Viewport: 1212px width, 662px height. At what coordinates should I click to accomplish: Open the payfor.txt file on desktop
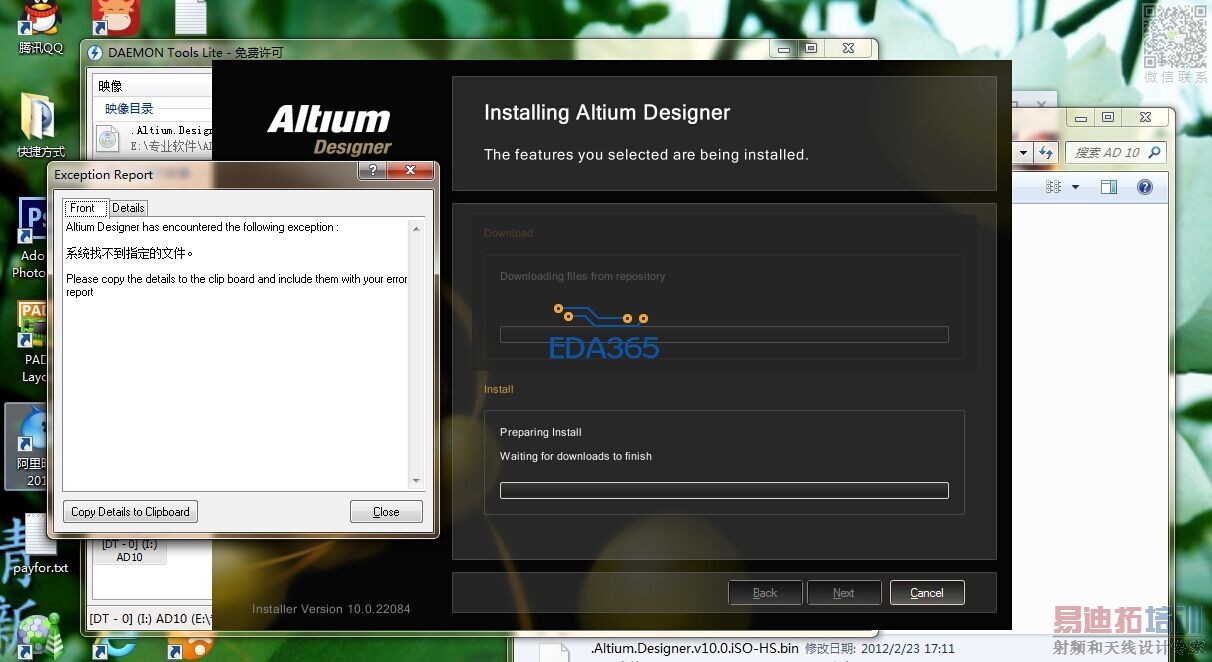[41, 545]
